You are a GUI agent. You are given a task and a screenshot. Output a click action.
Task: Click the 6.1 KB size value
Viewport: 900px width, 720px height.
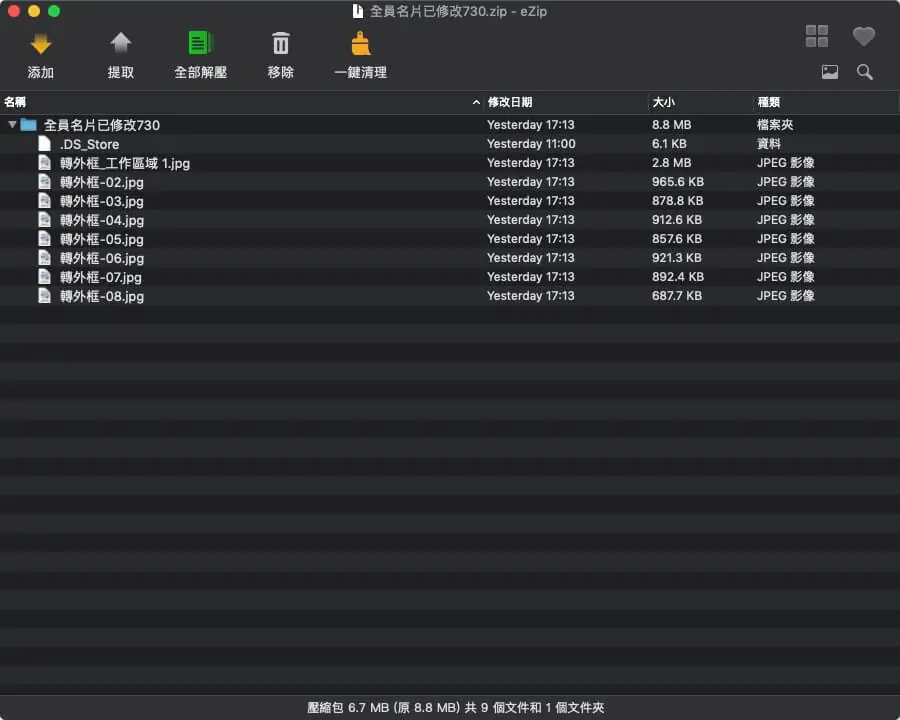[669, 144]
